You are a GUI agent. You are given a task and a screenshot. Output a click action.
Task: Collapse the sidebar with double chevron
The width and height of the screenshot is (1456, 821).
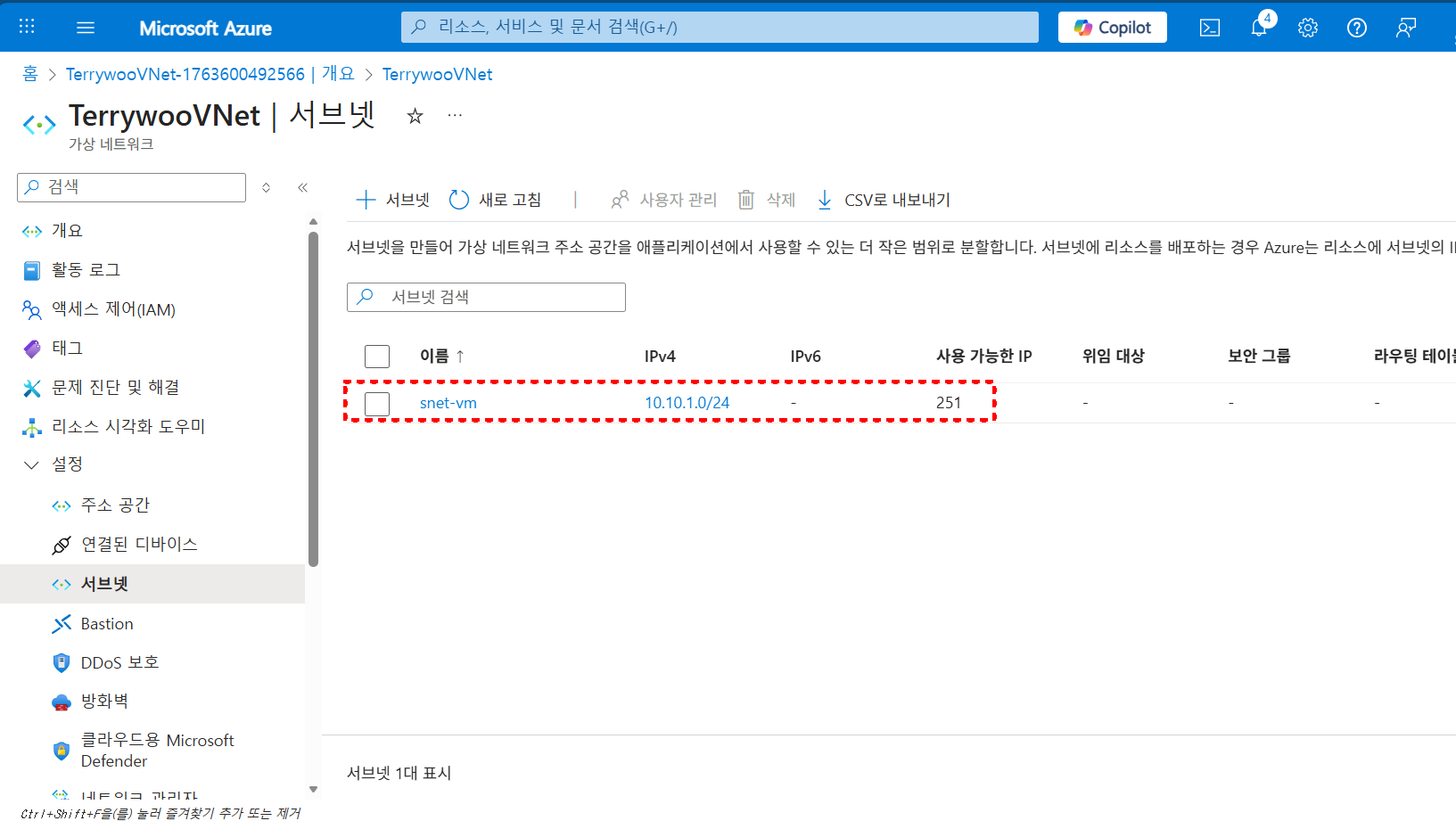[302, 187]
